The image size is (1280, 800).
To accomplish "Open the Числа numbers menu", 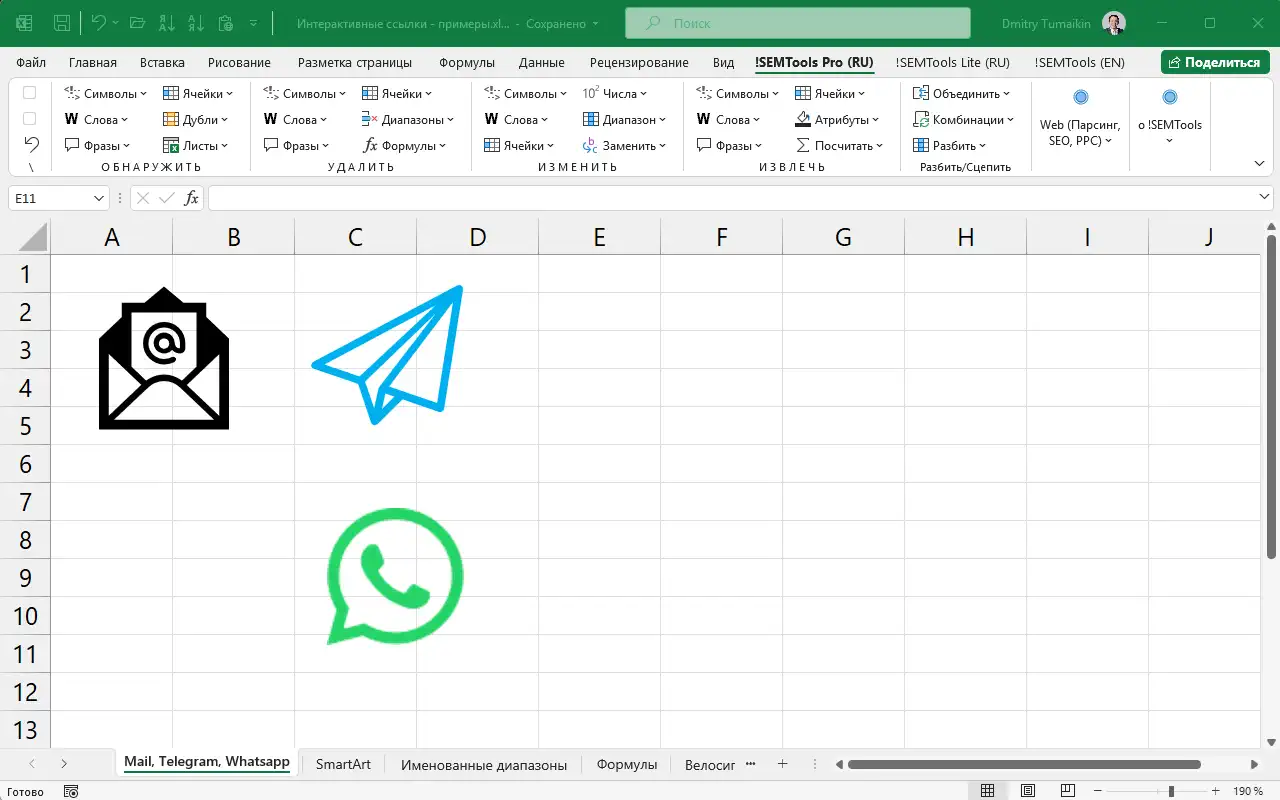I will coord(614,93).
